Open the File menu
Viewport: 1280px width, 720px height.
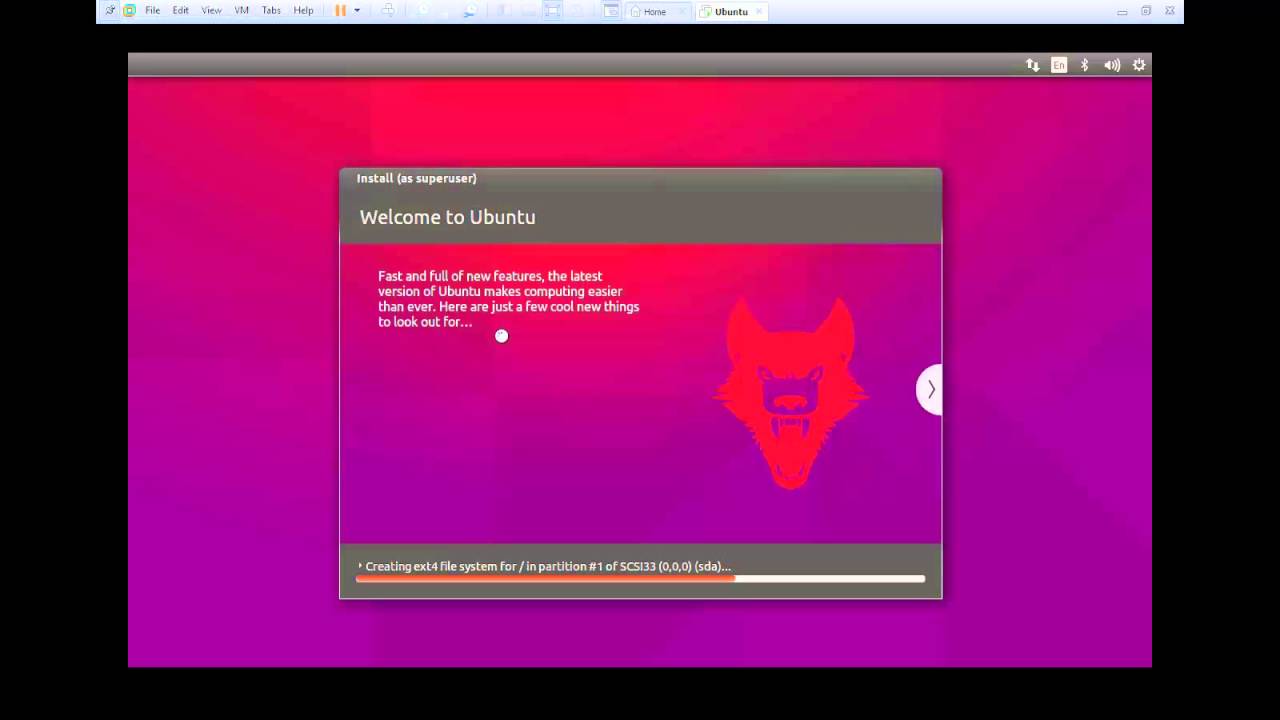(152, 11)
